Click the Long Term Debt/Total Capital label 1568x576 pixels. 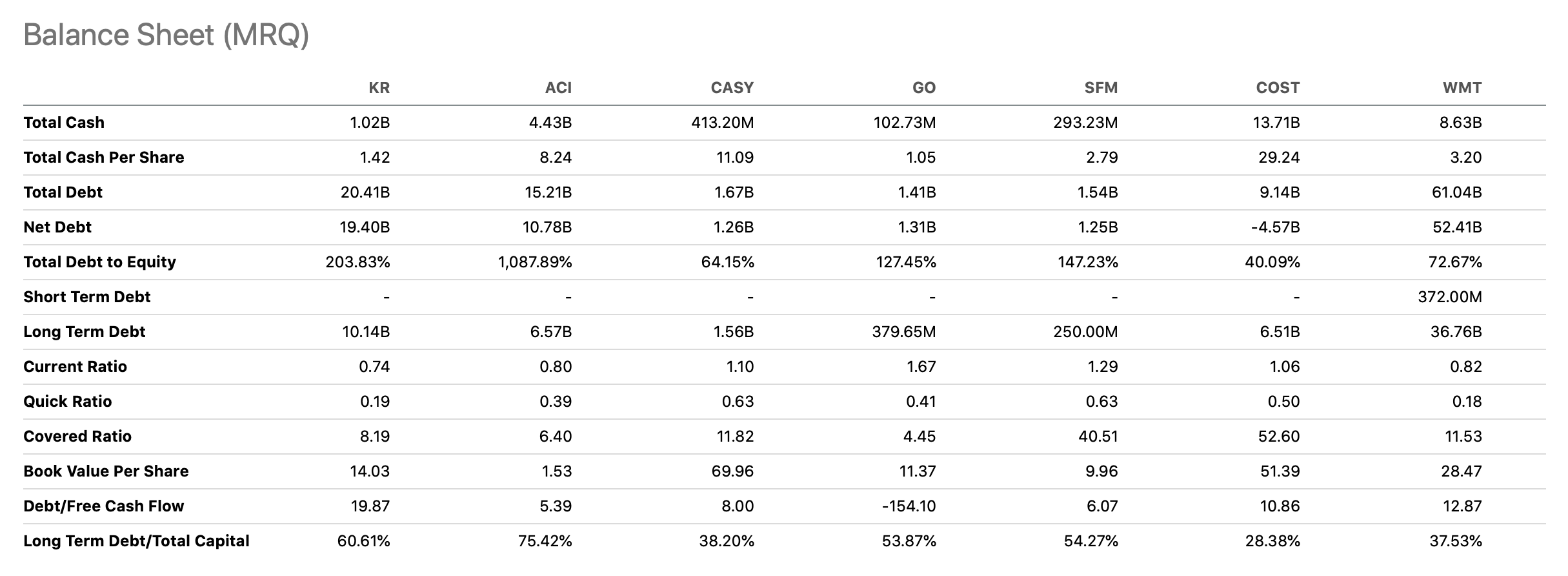136,541
